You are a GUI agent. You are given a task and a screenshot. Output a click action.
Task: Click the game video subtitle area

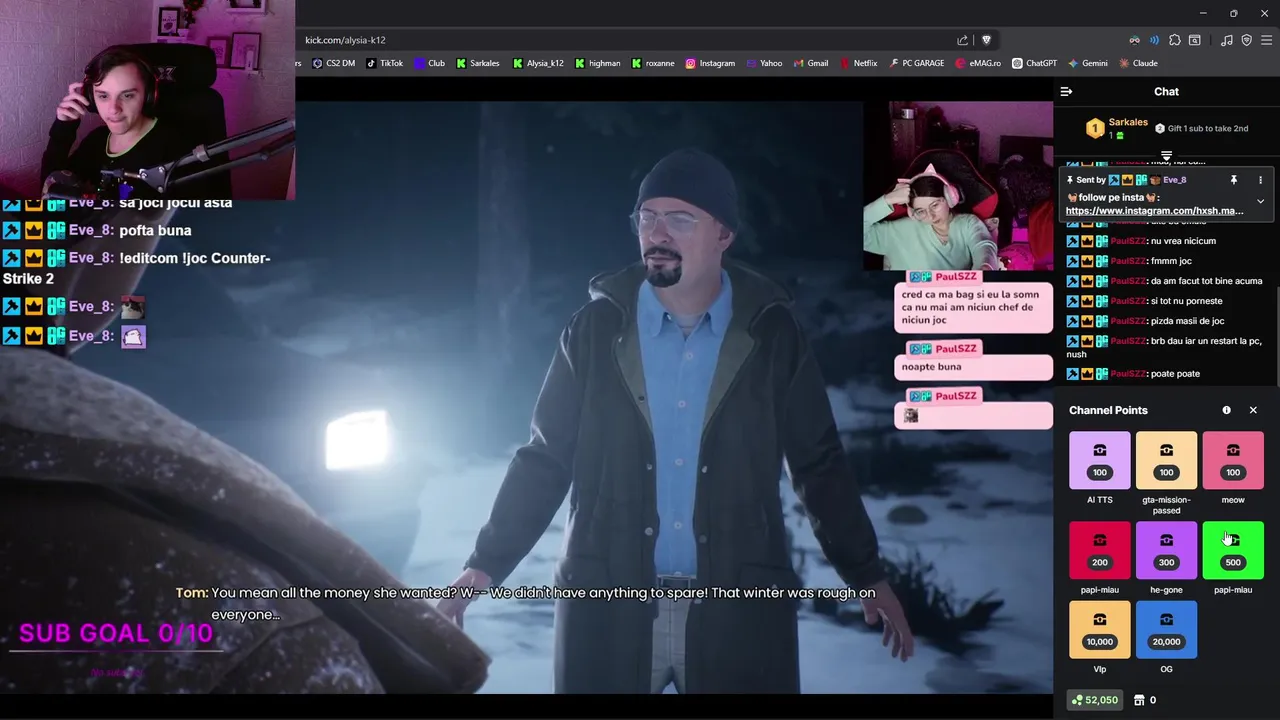[526, 603]
